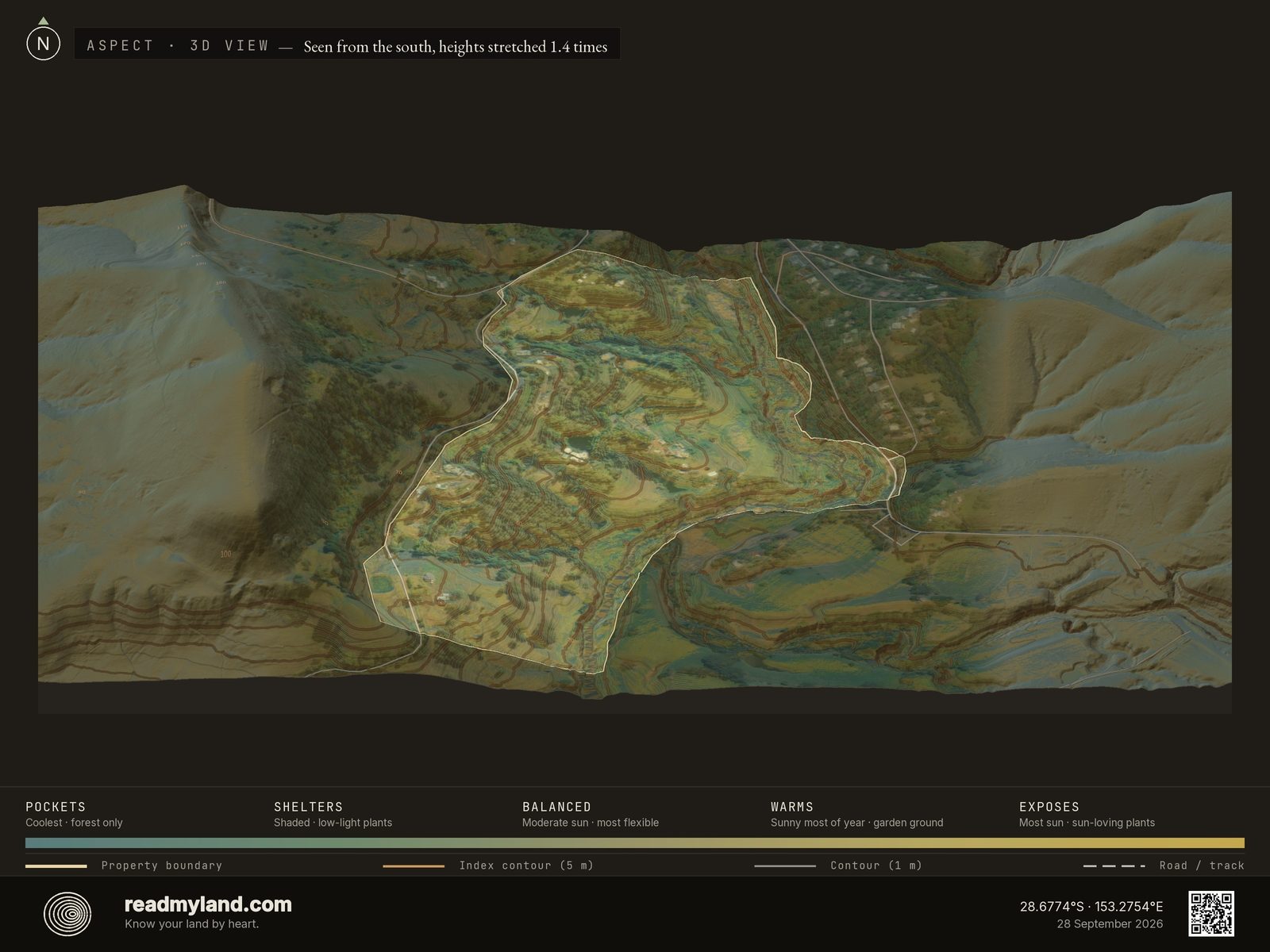The width and height of the screenshot is (1270, 952).
Task: Click the Road / track dashed line sample
Action: click(1114, 866)
